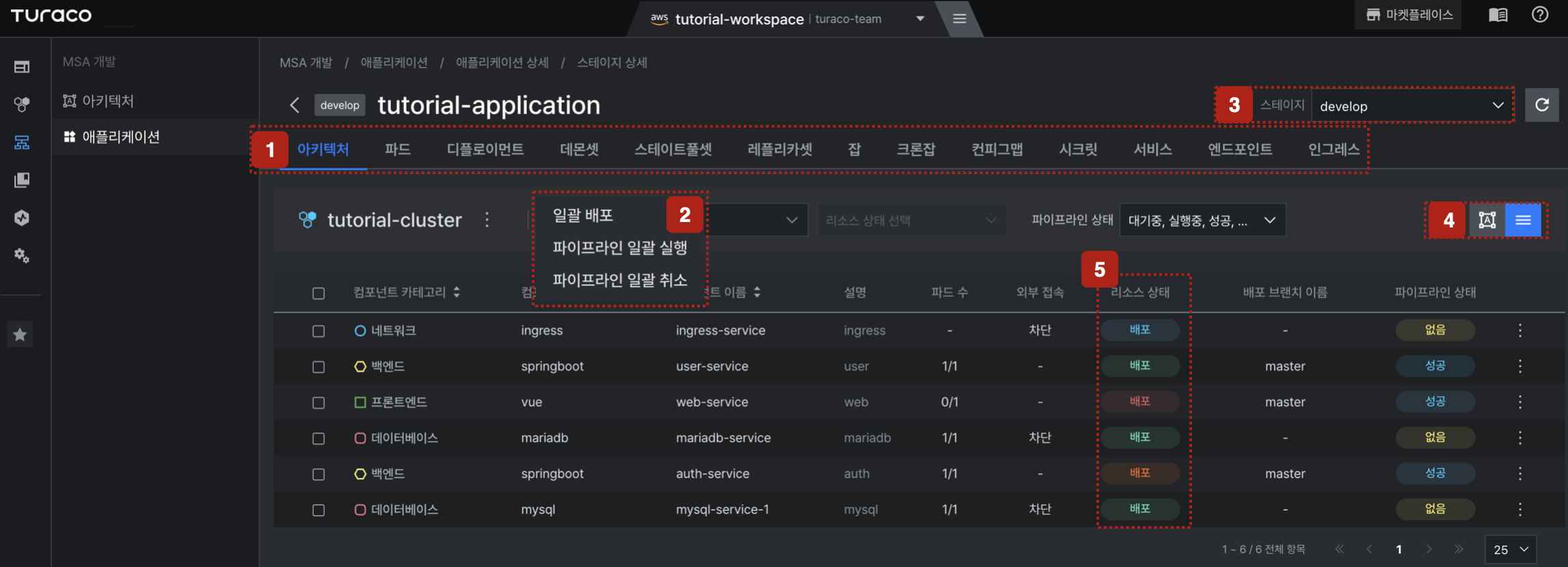Open the page size 25 dropdown

1511,549
